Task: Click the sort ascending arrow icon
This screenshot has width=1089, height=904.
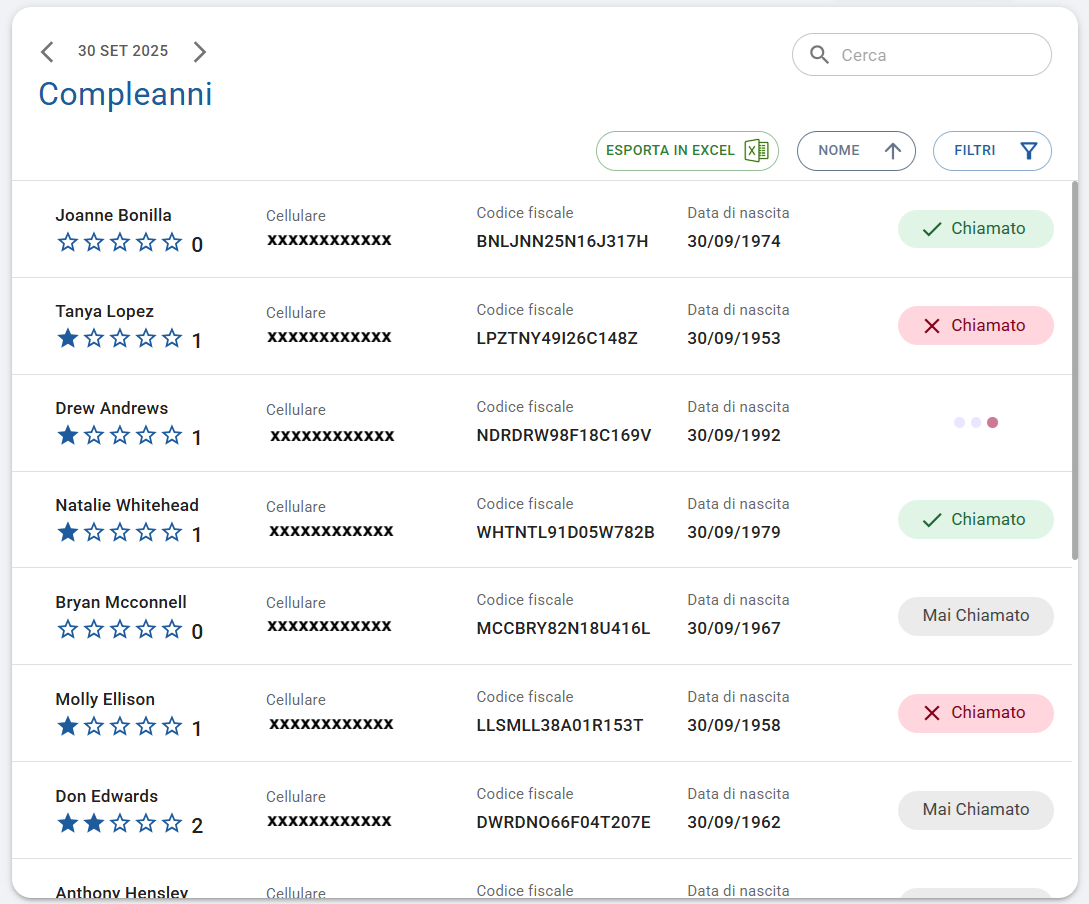Action: coord(893,151)
